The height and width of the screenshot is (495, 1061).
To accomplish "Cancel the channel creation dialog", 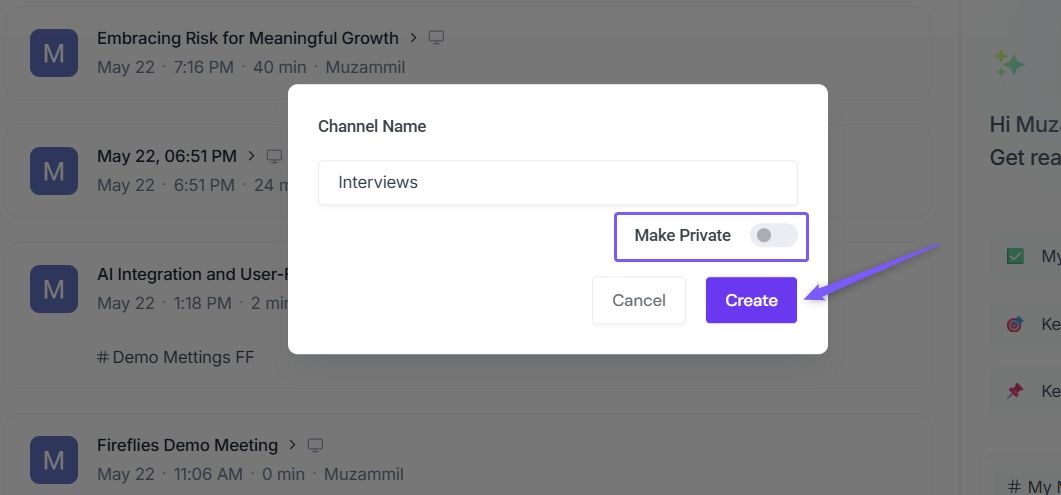I will click(639, 300).
